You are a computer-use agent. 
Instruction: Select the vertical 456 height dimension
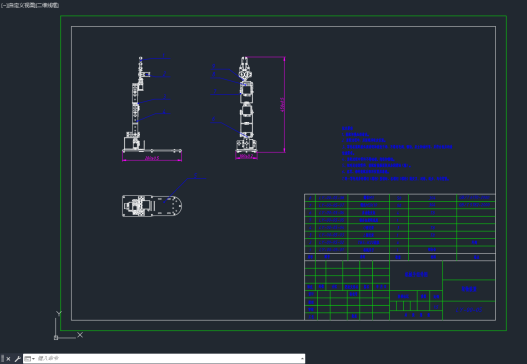282,105
